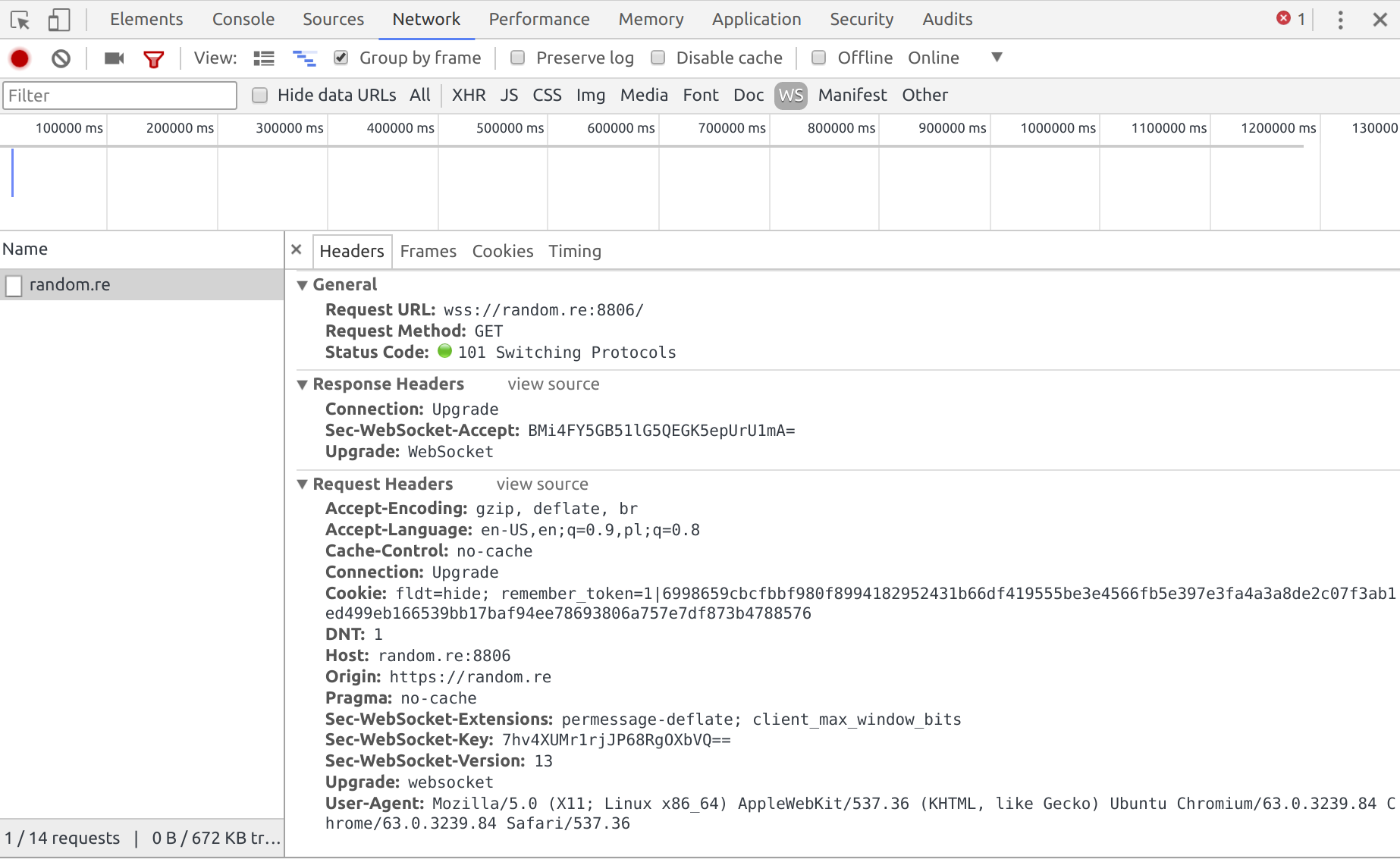Open the Performance panel
Image resolution: width=1400 pixels, height=859 pixels.
(x=539, y=19)
